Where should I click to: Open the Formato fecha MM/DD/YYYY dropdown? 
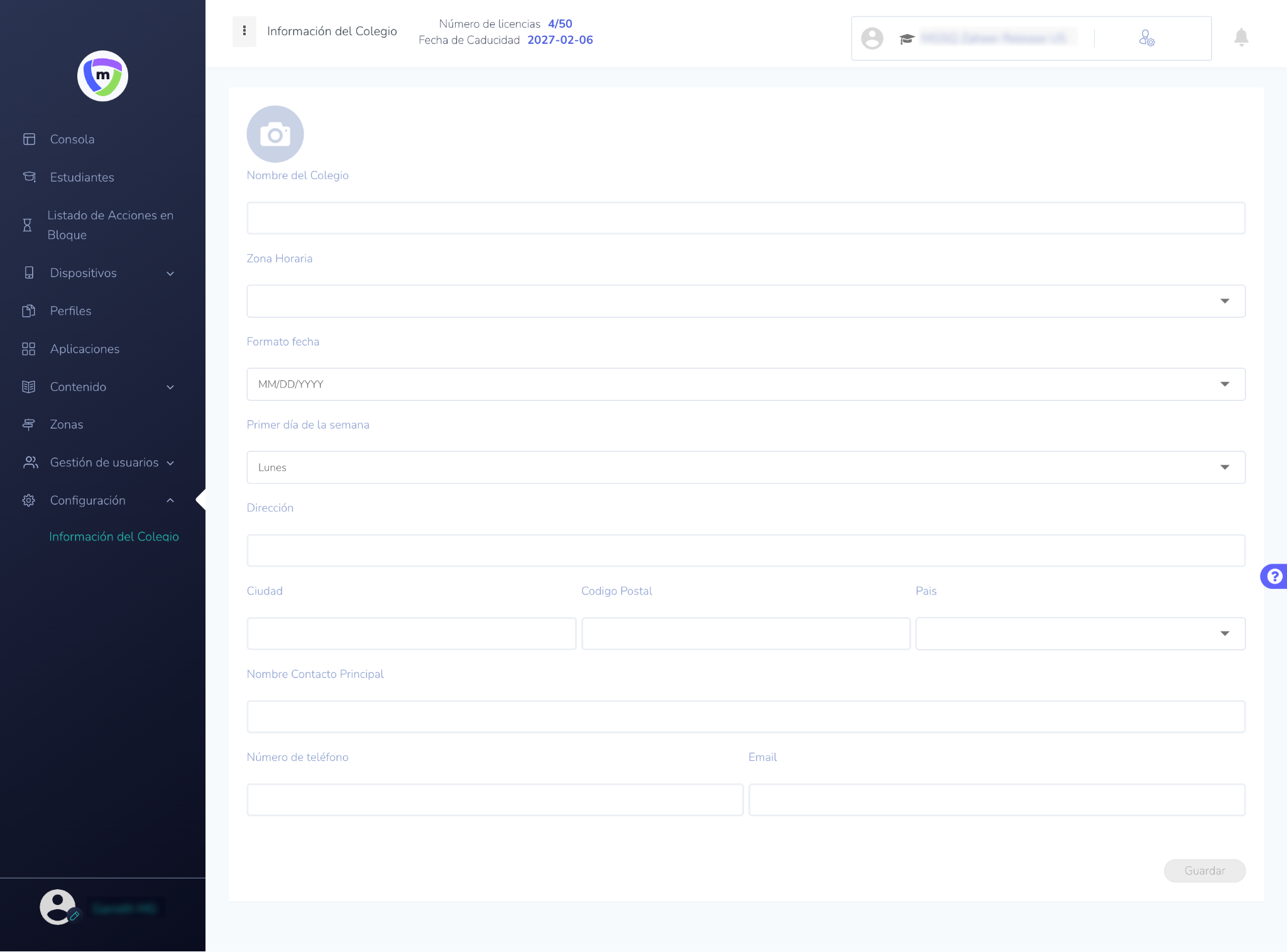[x=745, y=384]
